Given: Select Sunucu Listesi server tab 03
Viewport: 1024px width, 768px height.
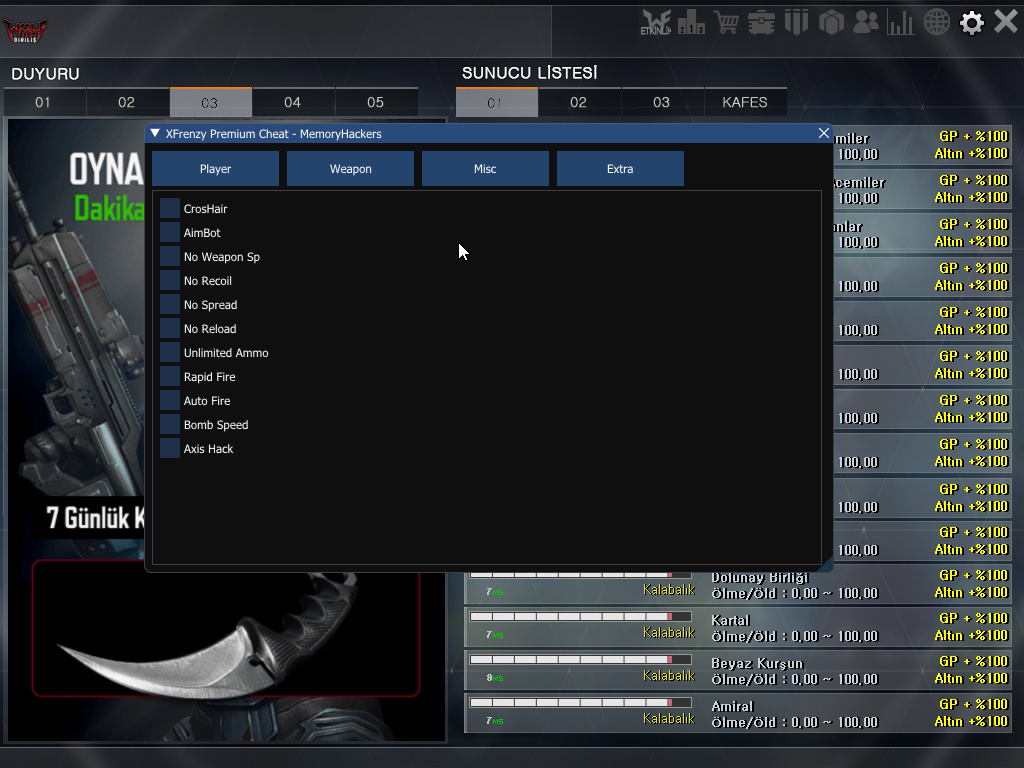Looking at the screenshot, I should 662,102.
